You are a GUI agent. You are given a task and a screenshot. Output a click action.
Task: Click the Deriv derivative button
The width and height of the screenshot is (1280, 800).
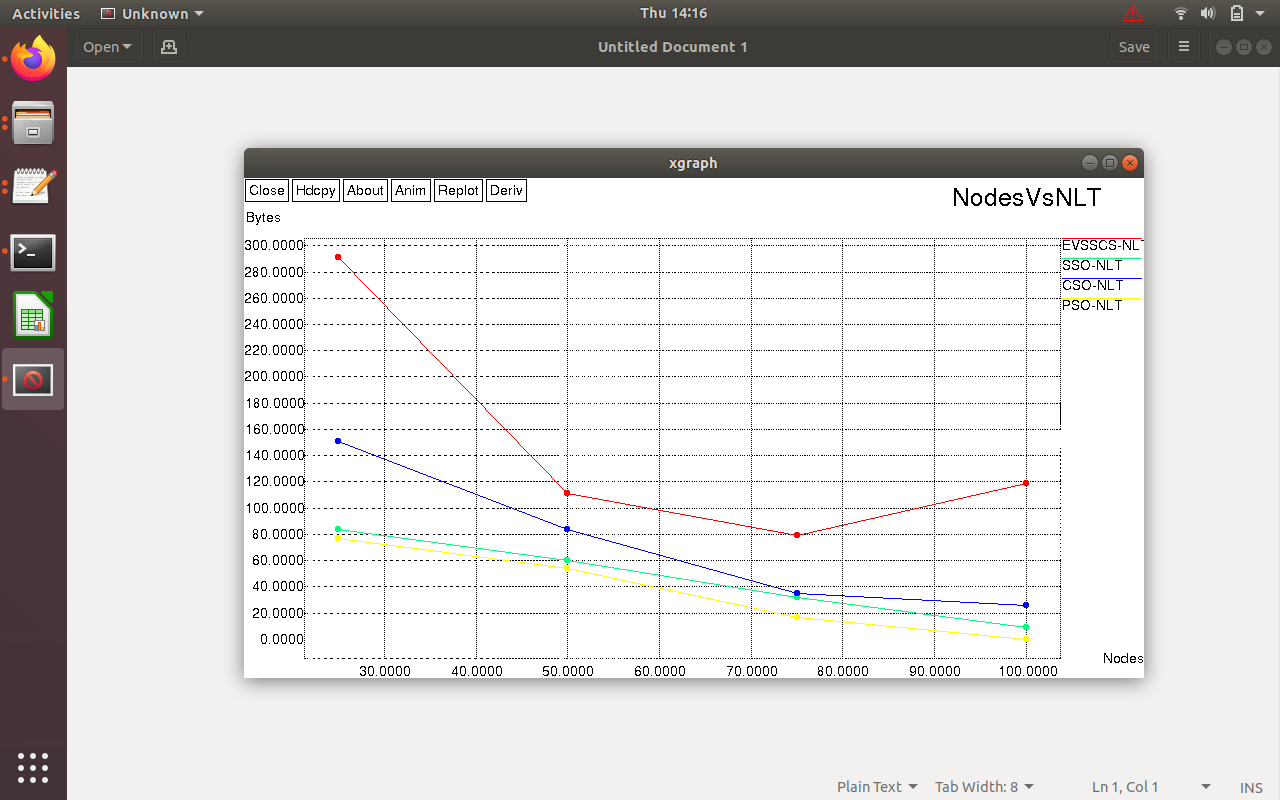click(506, 190)
